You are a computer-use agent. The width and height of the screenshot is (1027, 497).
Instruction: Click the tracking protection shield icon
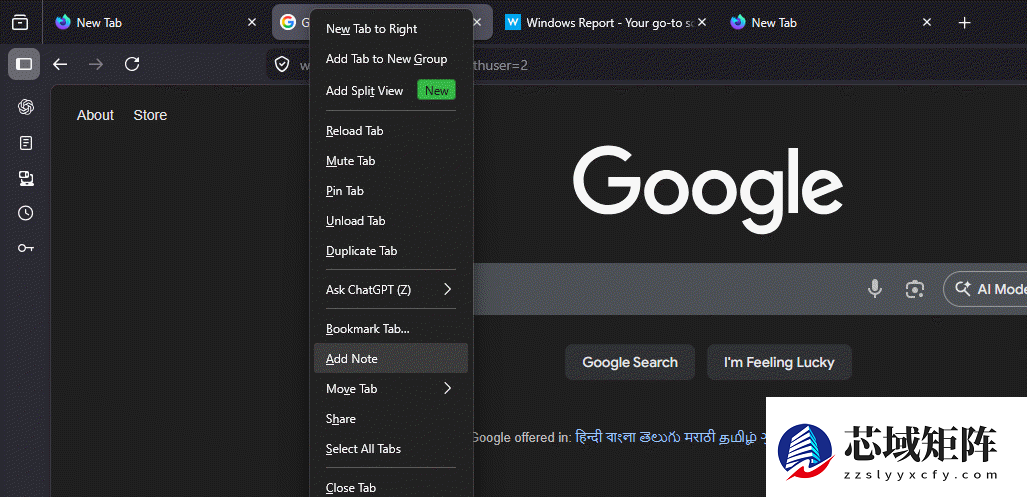pos(284,65)
